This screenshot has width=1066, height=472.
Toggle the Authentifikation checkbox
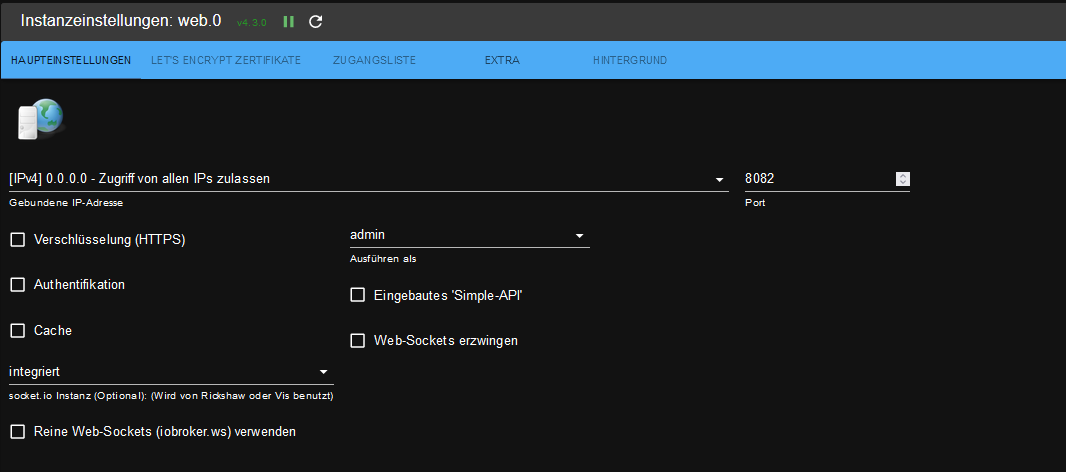click(x=18, y=285)
